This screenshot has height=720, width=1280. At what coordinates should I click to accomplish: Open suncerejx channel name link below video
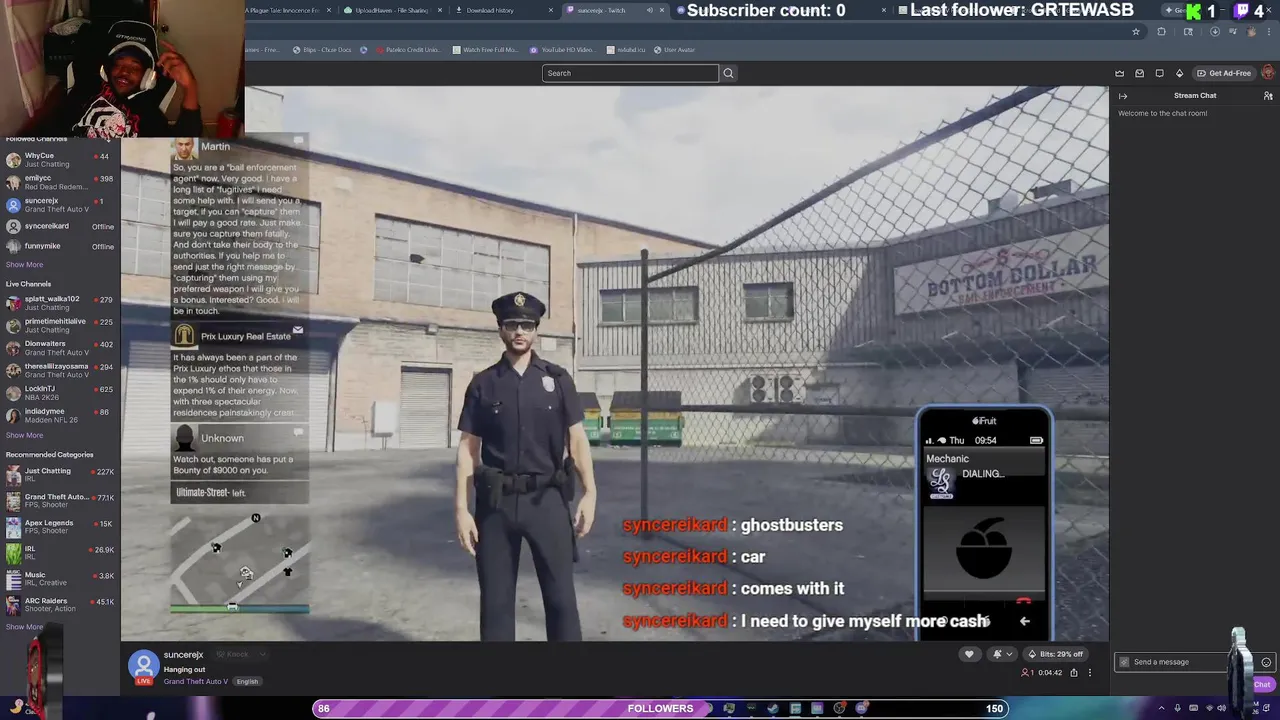184,655
